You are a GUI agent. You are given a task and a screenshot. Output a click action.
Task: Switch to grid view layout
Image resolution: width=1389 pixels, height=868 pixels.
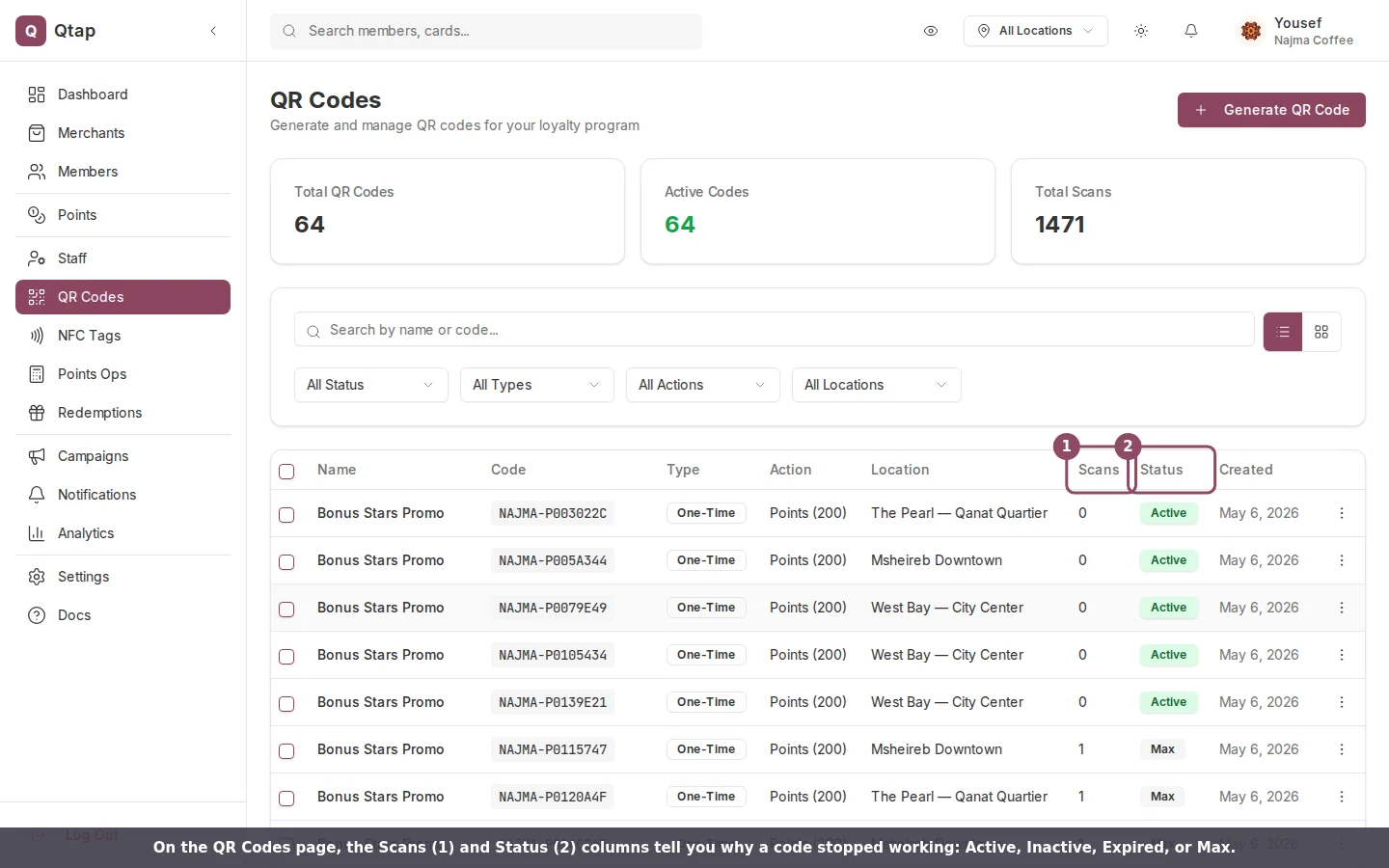[x=1321, y=332]
